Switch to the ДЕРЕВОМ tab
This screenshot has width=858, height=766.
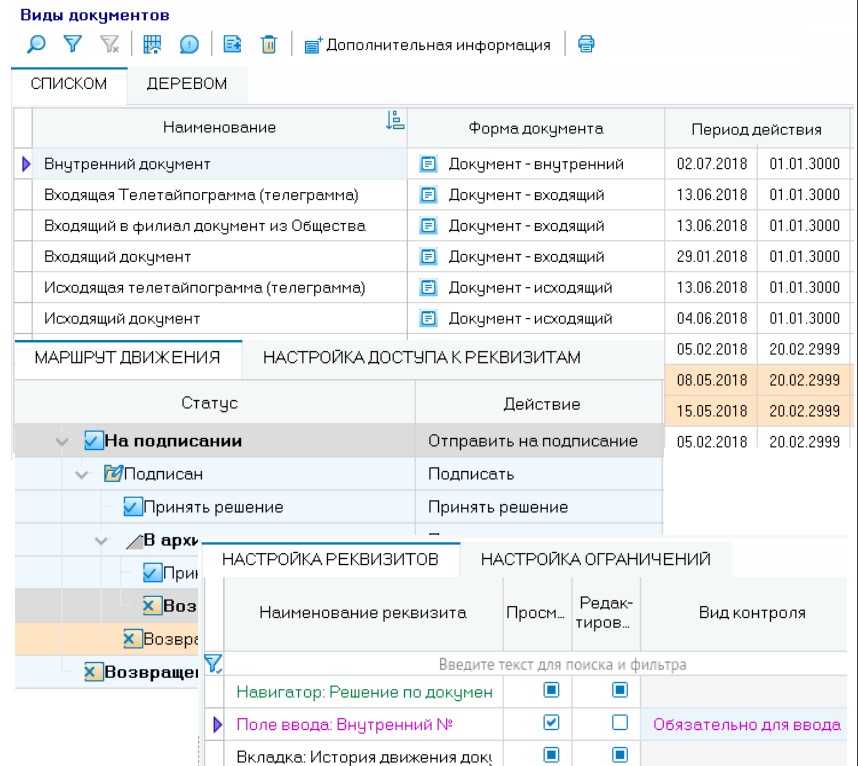(187, 85)
